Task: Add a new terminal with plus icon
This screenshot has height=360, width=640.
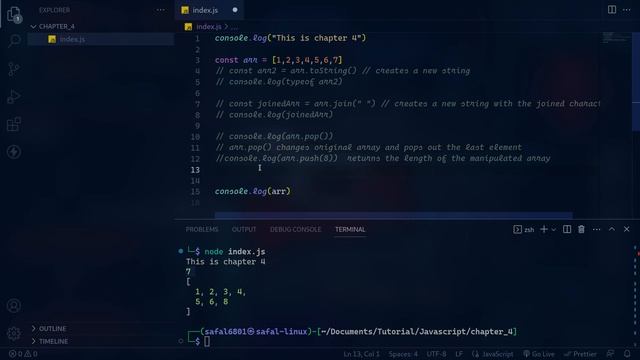Action: (x=544, y=229)
